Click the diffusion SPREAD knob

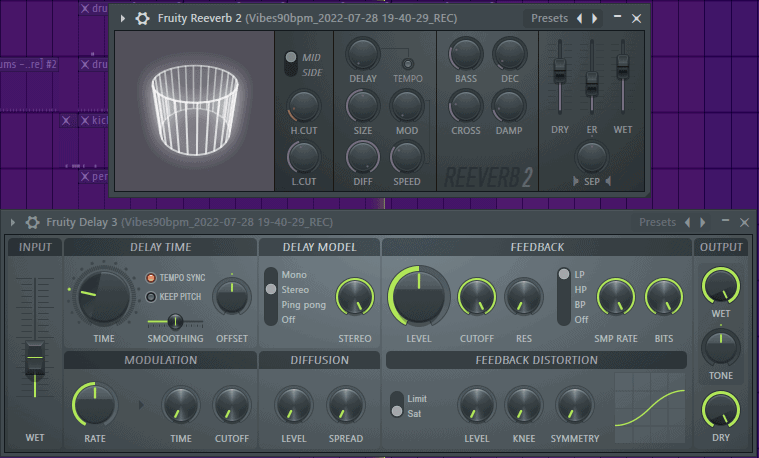click(x=346, y=405)
